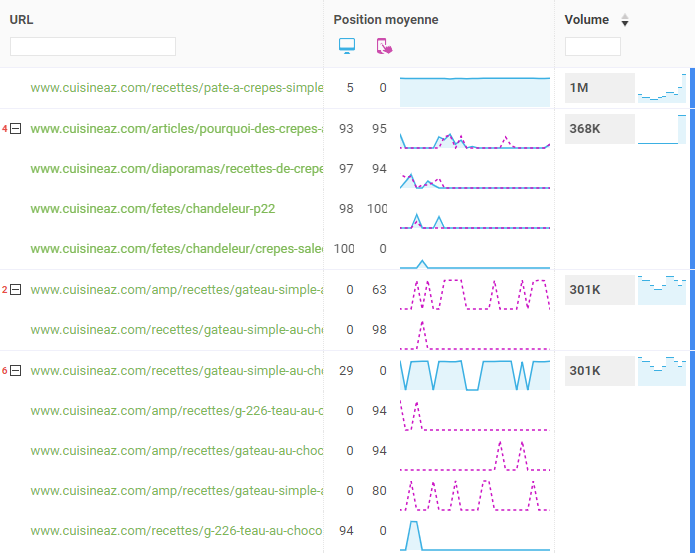Click the position chart for recettes/g-226-teau-au-choco

475,536
